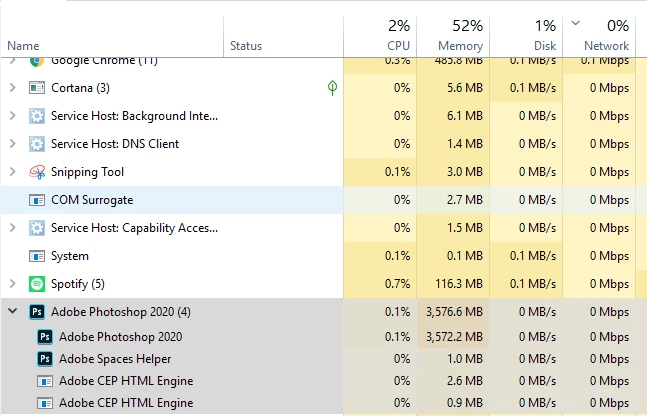The height and width of the screenshot is (416, 647).
Task: Click the 0.1 MB System memory value
Action: pyautogui.click(x=465, y=256)
